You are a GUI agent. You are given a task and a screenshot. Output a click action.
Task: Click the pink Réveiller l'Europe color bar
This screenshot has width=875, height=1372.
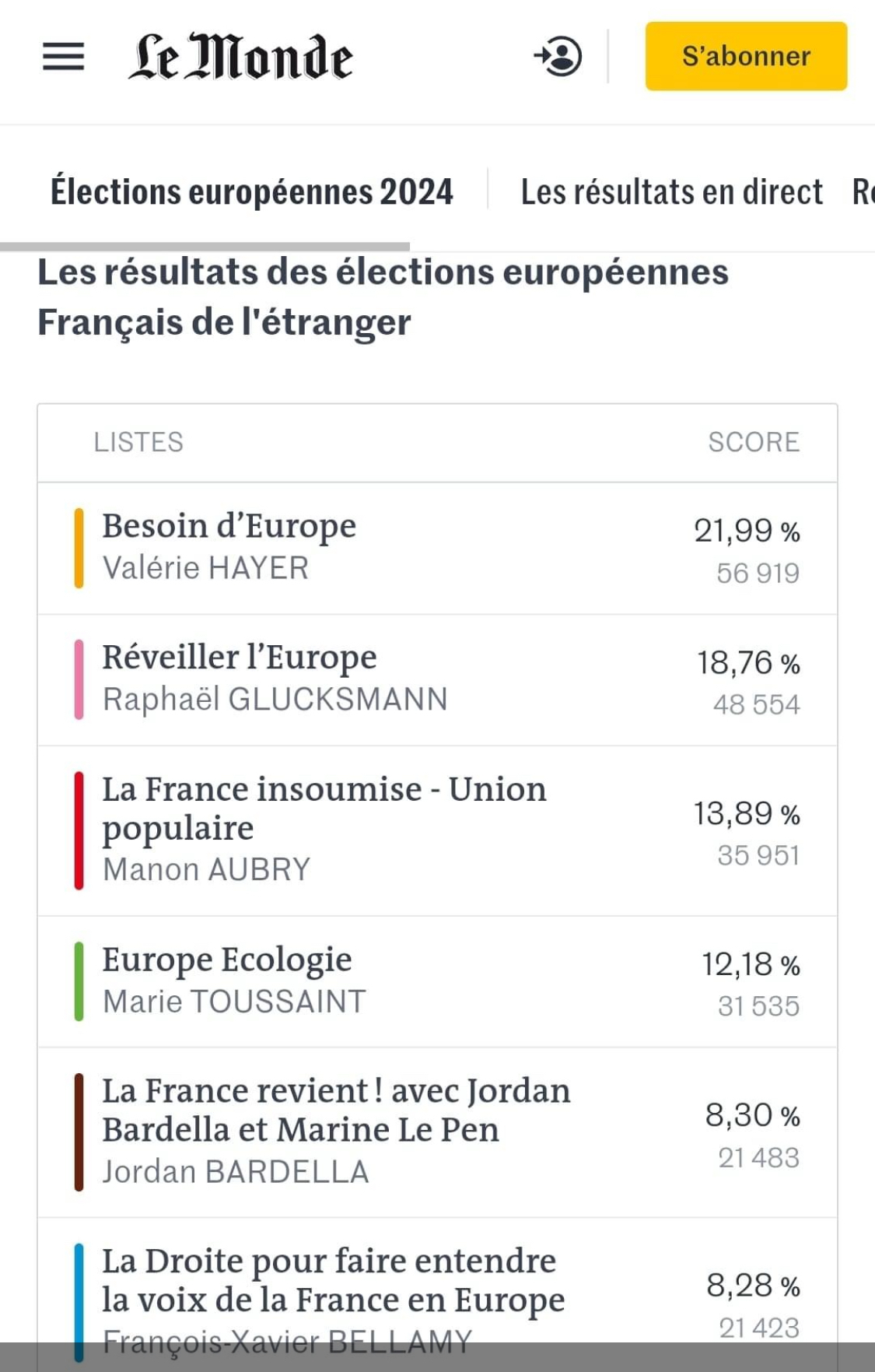(x=79, y=679)
